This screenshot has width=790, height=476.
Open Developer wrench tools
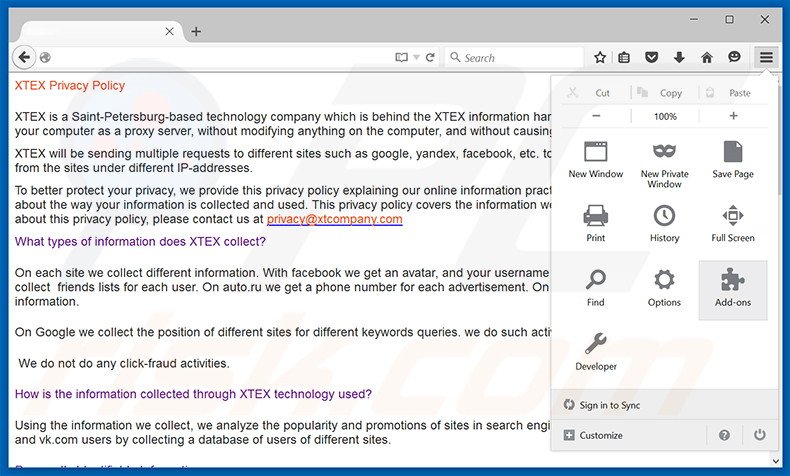[596, 352]
